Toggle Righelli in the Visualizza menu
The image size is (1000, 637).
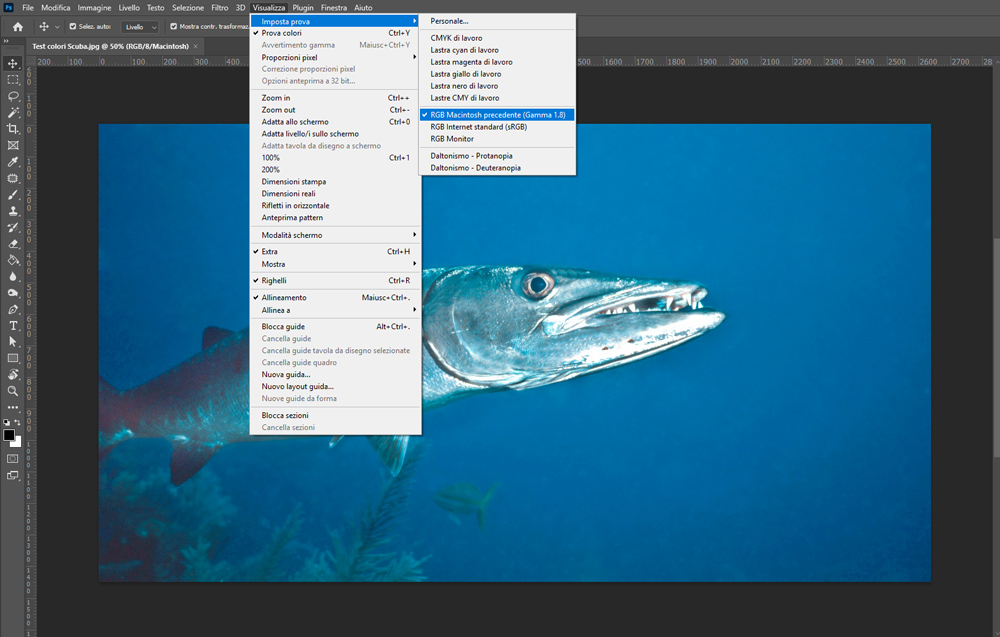(x=274, y=281)
